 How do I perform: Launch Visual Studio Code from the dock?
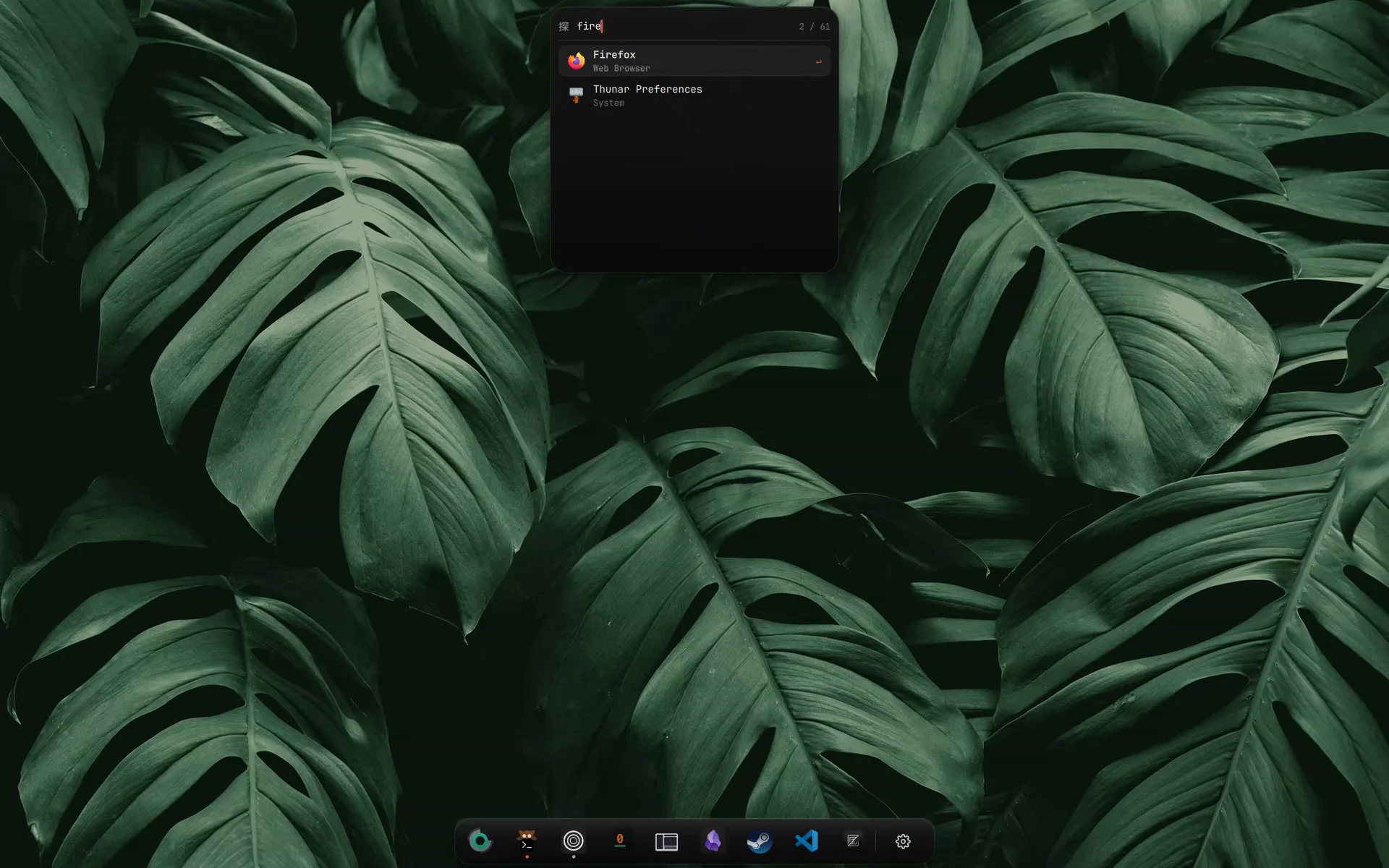coord(807,841)
